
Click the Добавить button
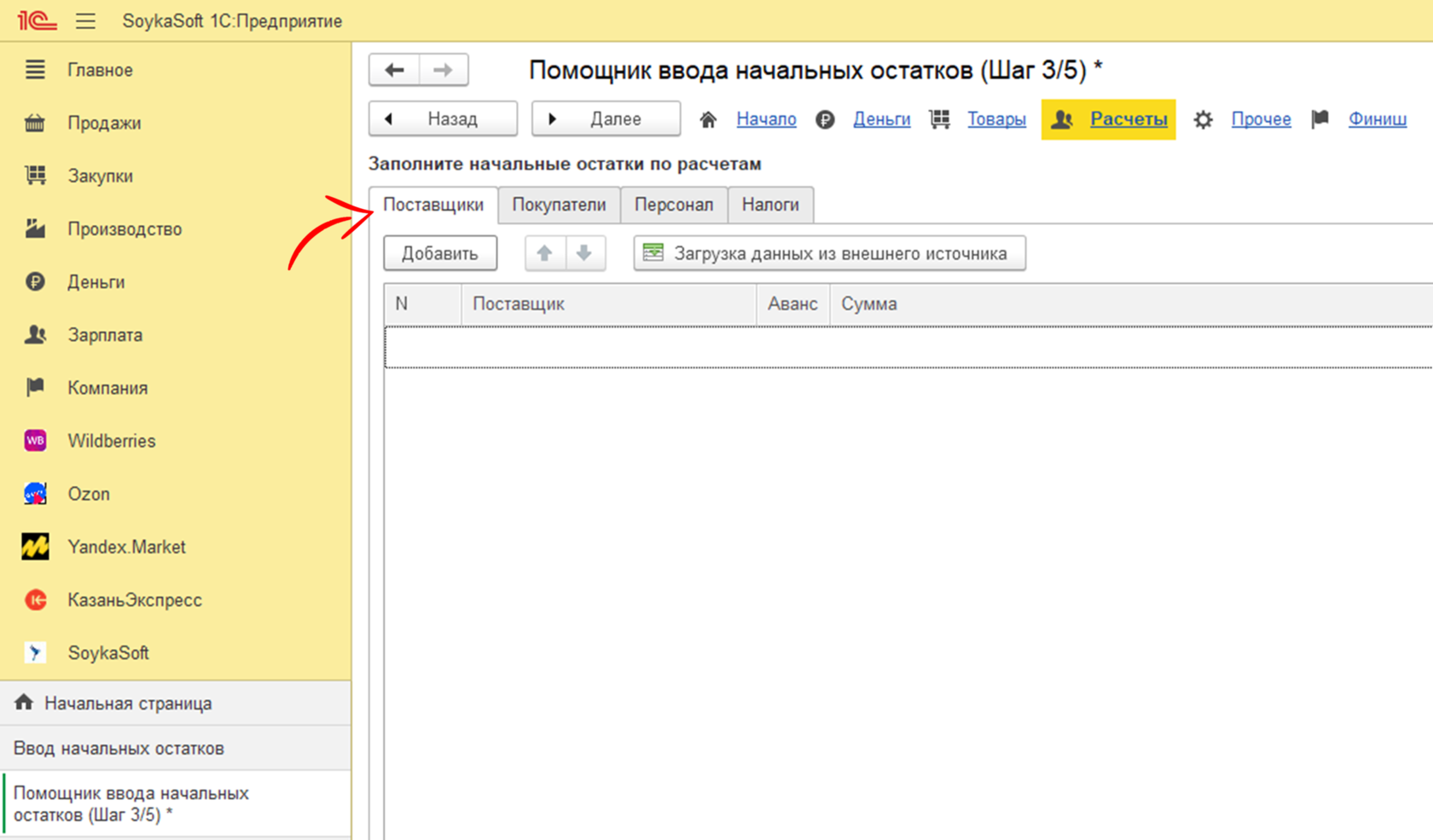[x=440, y=253]
